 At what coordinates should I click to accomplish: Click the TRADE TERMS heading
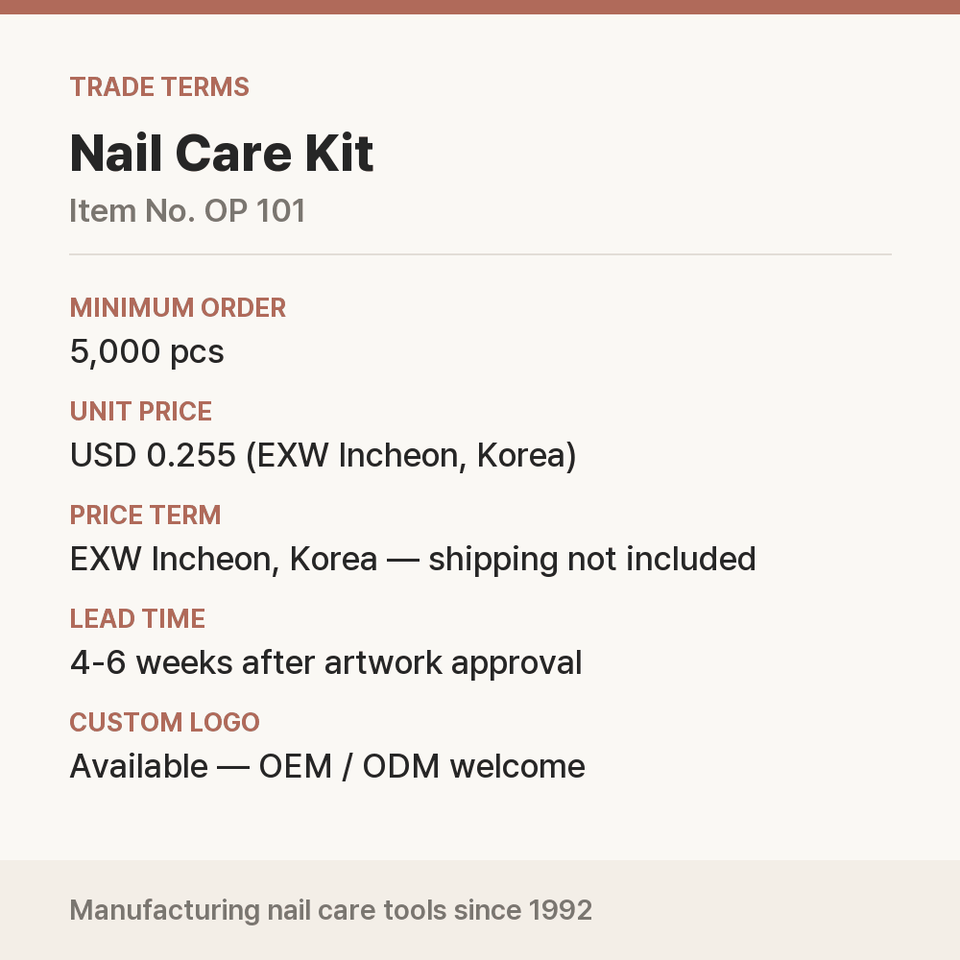159,87
